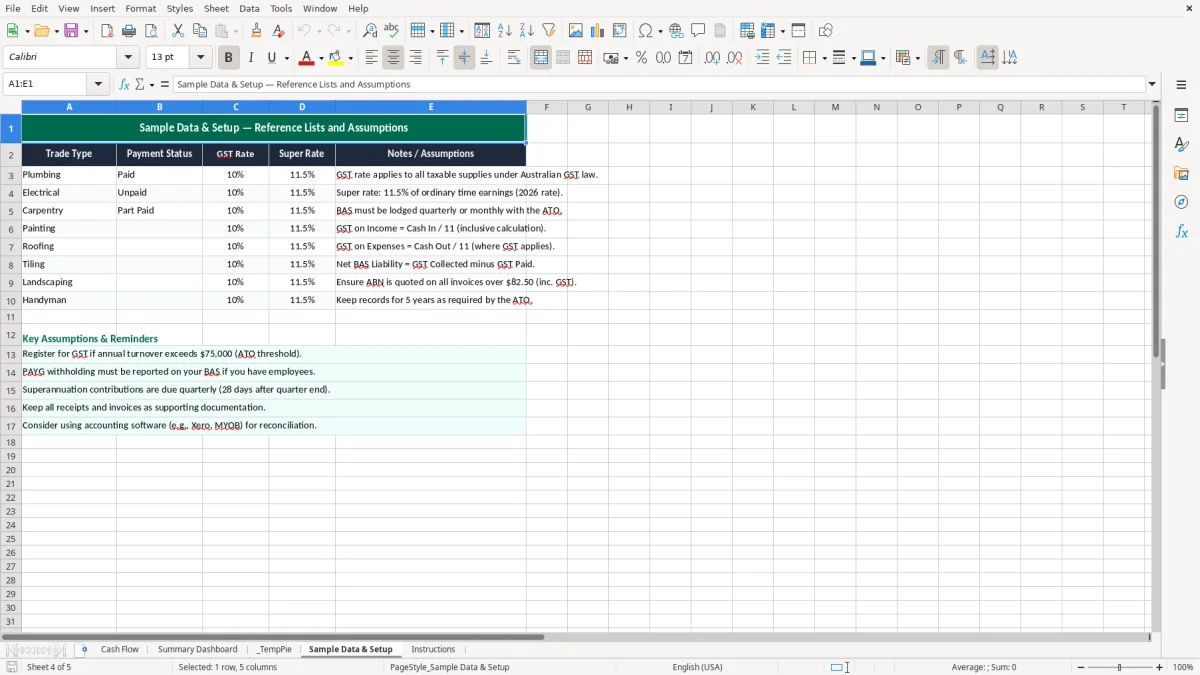Toggle Align Right
The height and width of the screenshot is (675, 1200).
[415, 58]
